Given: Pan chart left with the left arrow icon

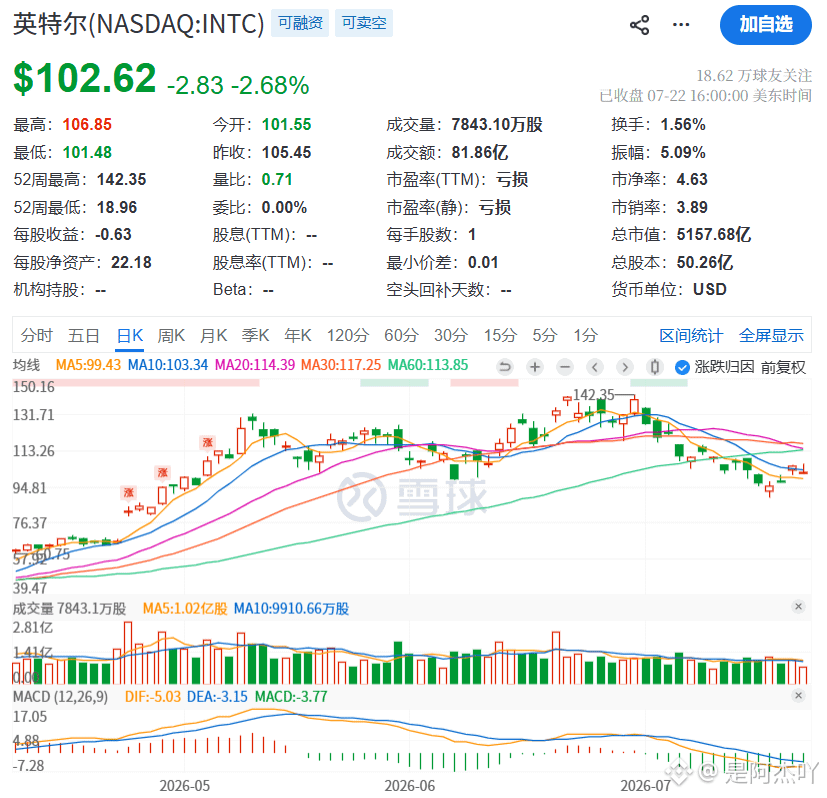Looking at the screenshot, I should coord(595,367).
